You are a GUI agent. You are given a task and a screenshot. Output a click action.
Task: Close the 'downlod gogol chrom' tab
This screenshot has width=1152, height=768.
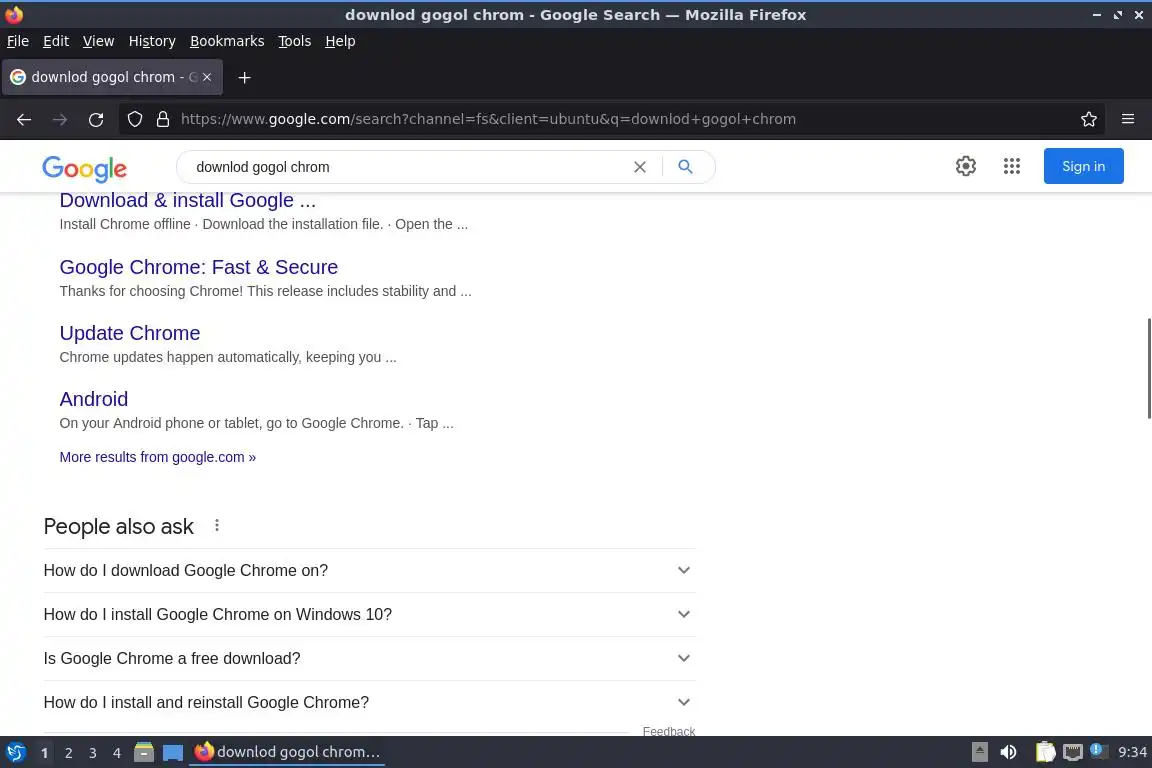coord(207,77)
